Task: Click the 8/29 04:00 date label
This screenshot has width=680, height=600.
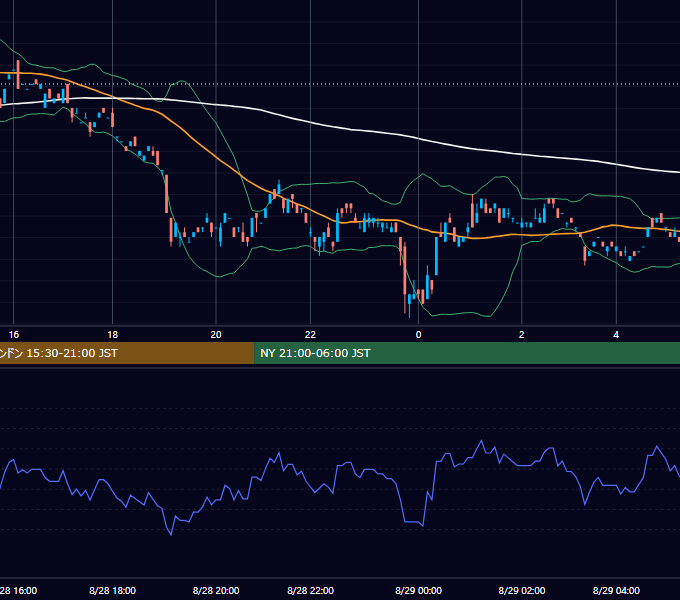Action: 616,590
